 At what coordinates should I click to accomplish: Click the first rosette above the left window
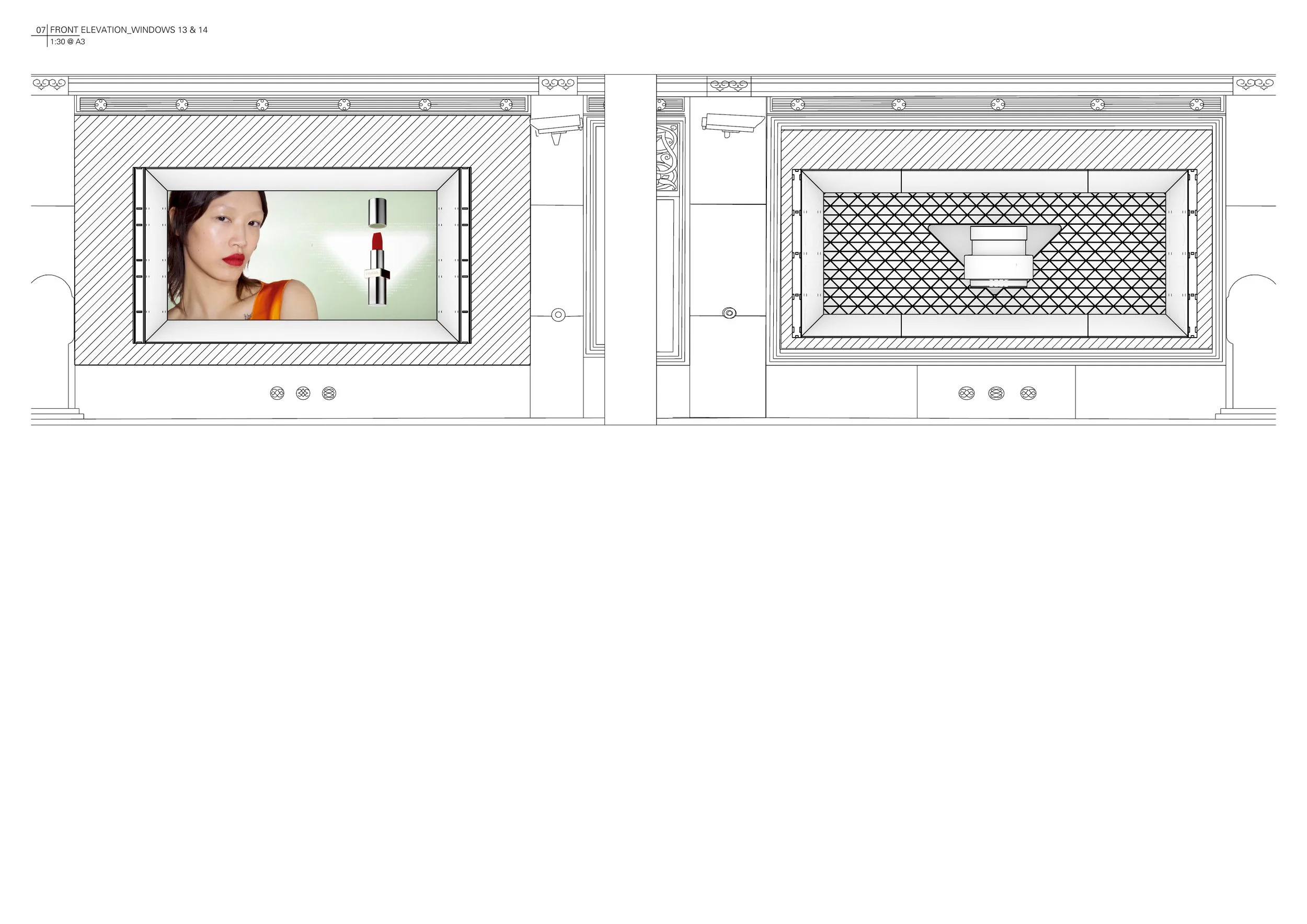coord(101,105)
